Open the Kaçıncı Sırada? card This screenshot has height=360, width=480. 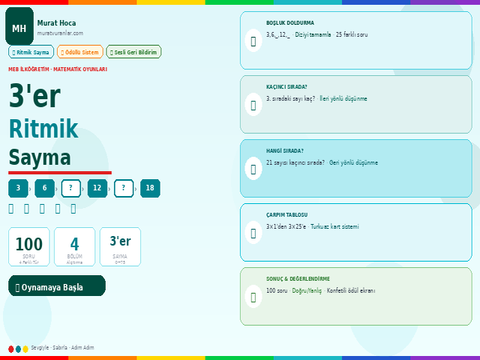(x=356, y=104)
